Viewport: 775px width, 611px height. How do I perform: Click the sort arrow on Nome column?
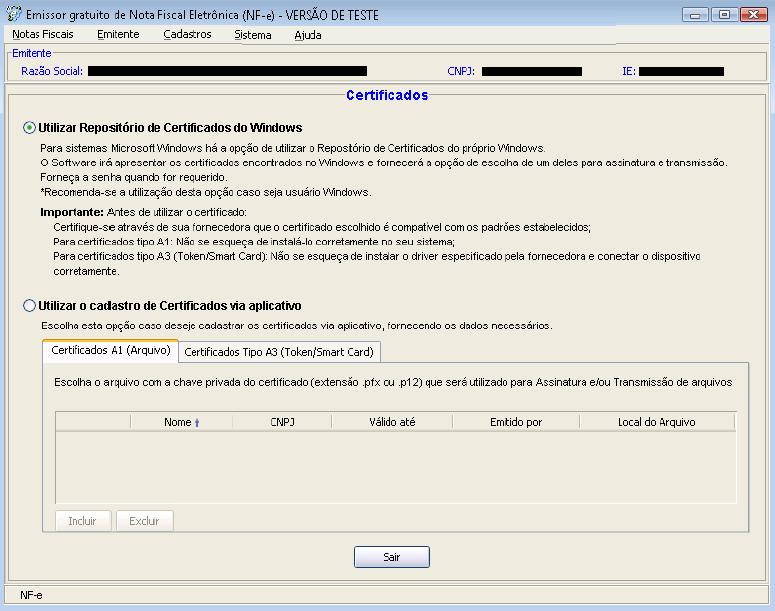(x=197, y=423)
